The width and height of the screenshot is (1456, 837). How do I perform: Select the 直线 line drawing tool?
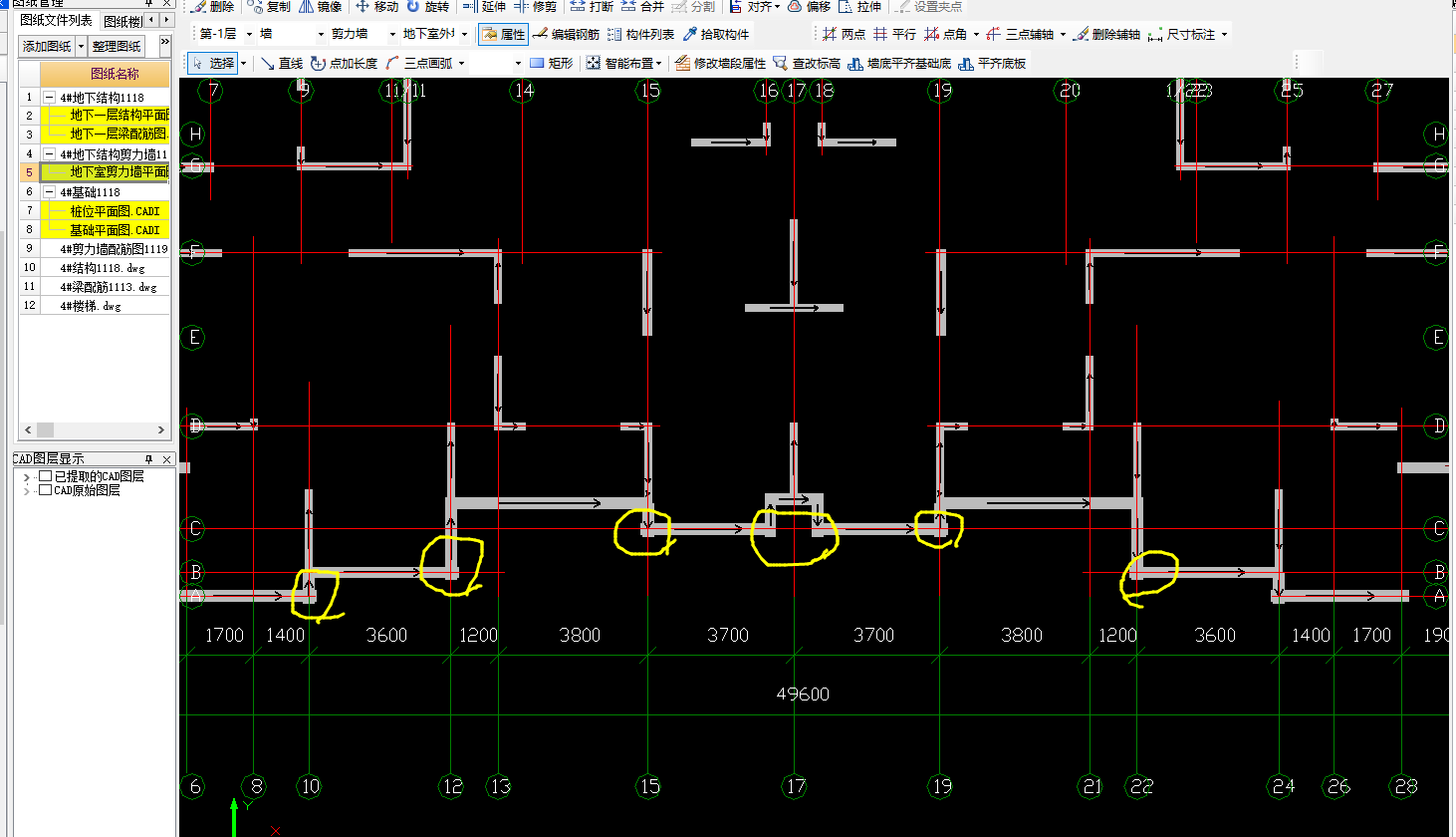pyautogui.click(x=282, y=63)
